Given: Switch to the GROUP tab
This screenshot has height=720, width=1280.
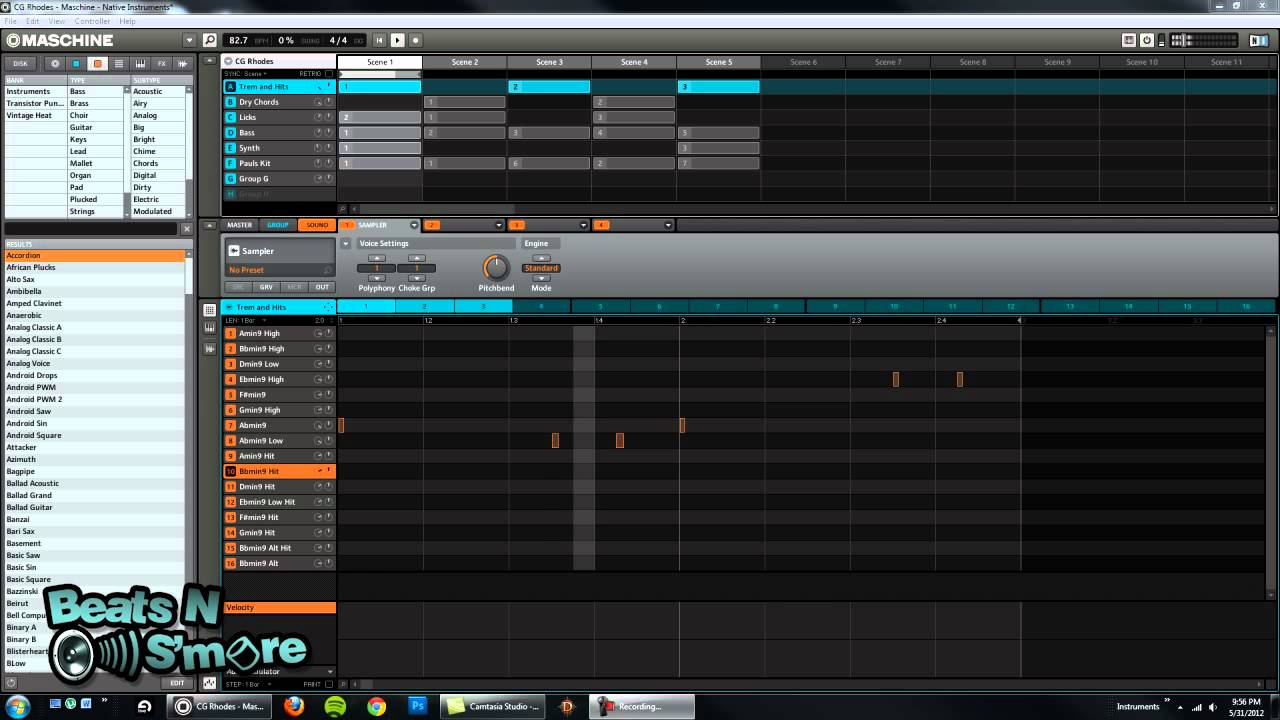Looking at the screenshot, I should pyautogui.click(x=278, y=225).
